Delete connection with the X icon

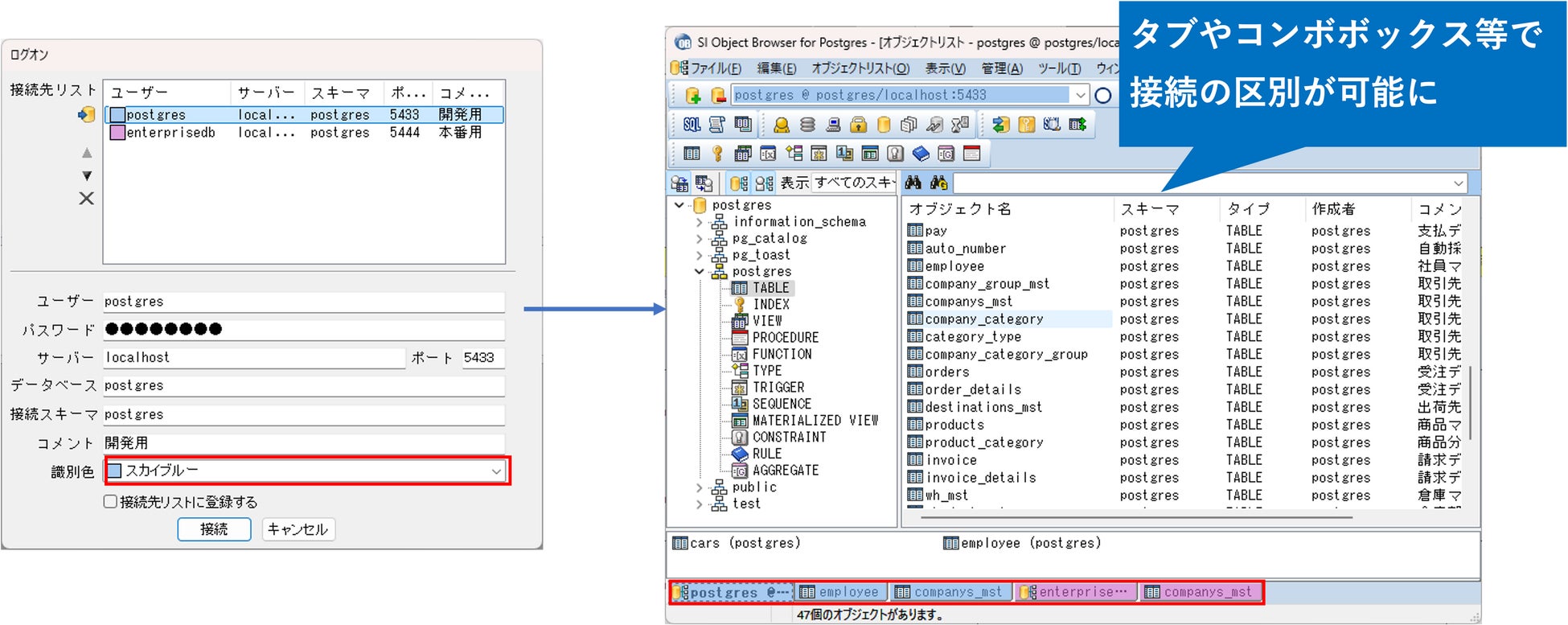(87, 199)
